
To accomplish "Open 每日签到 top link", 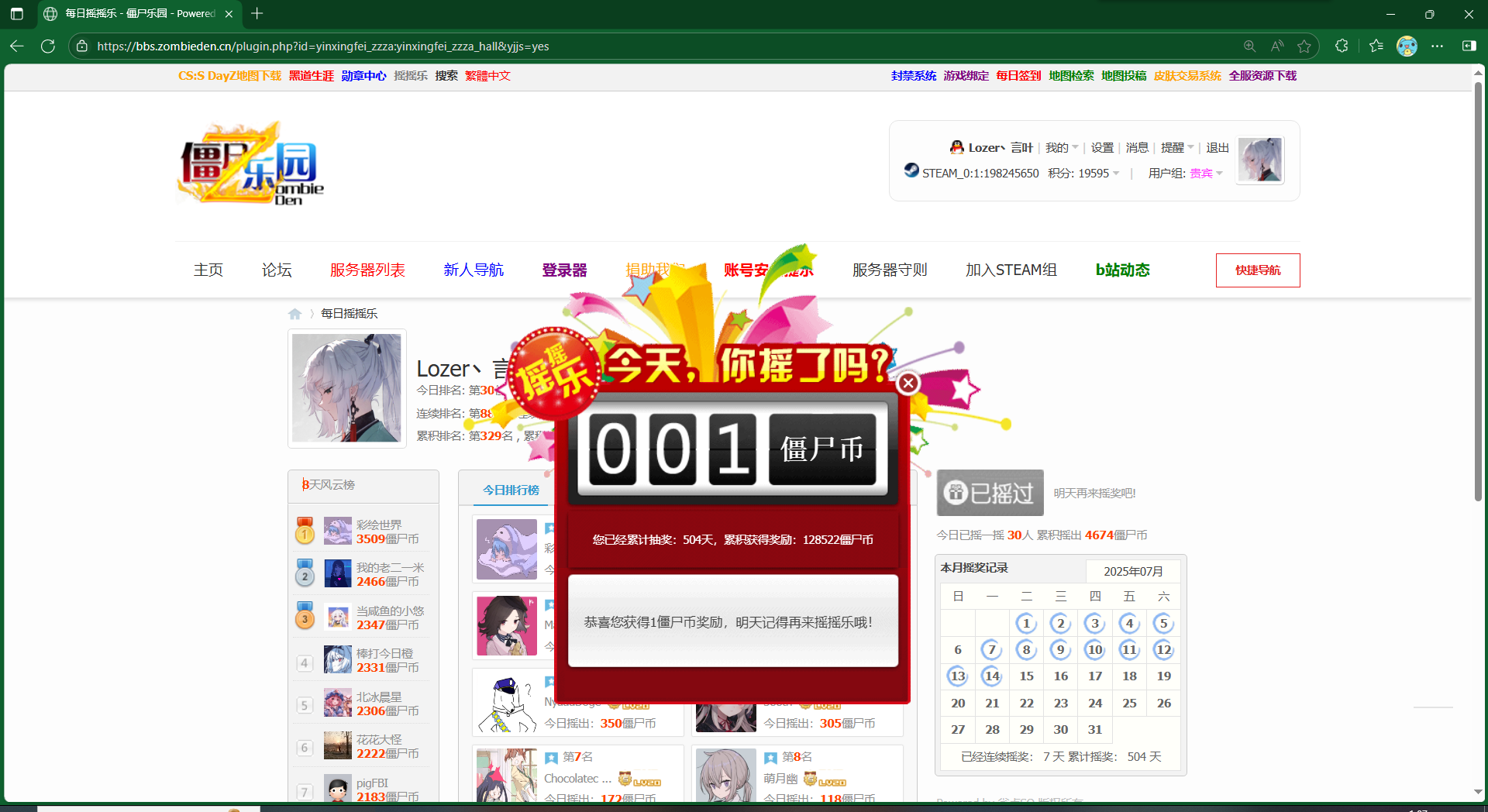I will (x=1018, y=76).
